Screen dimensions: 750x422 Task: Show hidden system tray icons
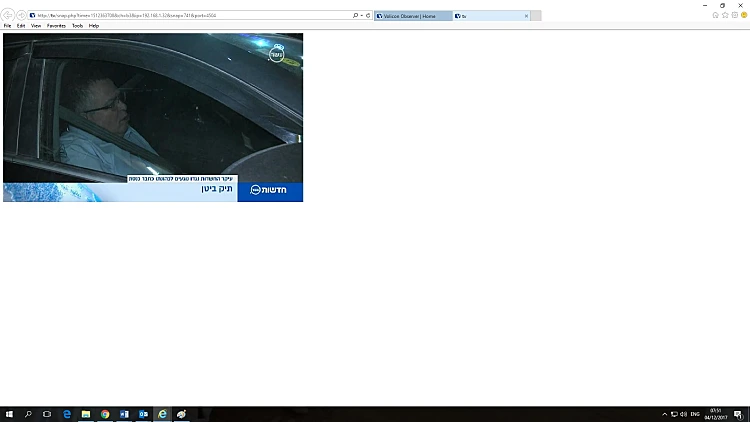click(664, 414)
